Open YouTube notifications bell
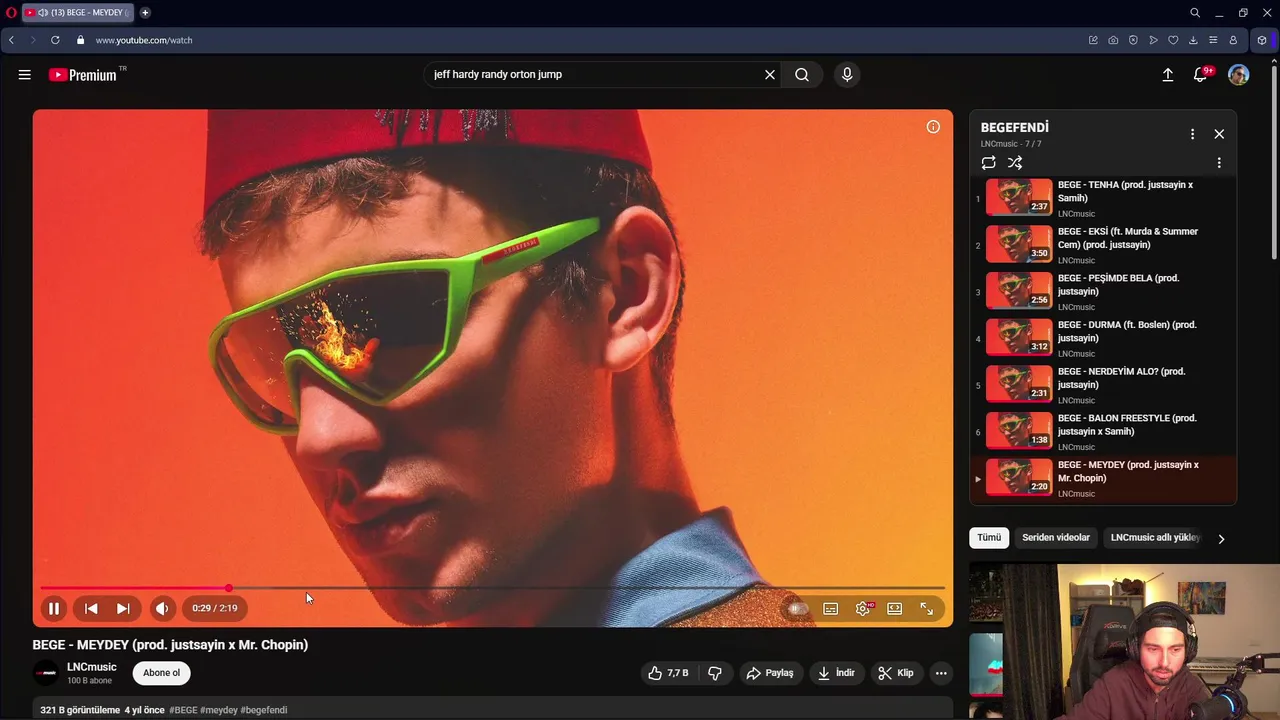Image resolution: width=1280 pixels, height=720 pixels. [x=1201, y=75]
